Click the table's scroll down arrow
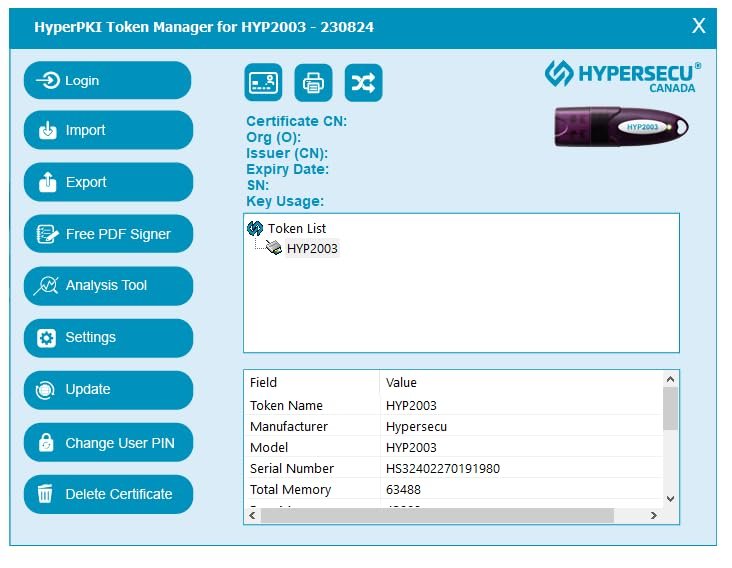 [670, 498]
